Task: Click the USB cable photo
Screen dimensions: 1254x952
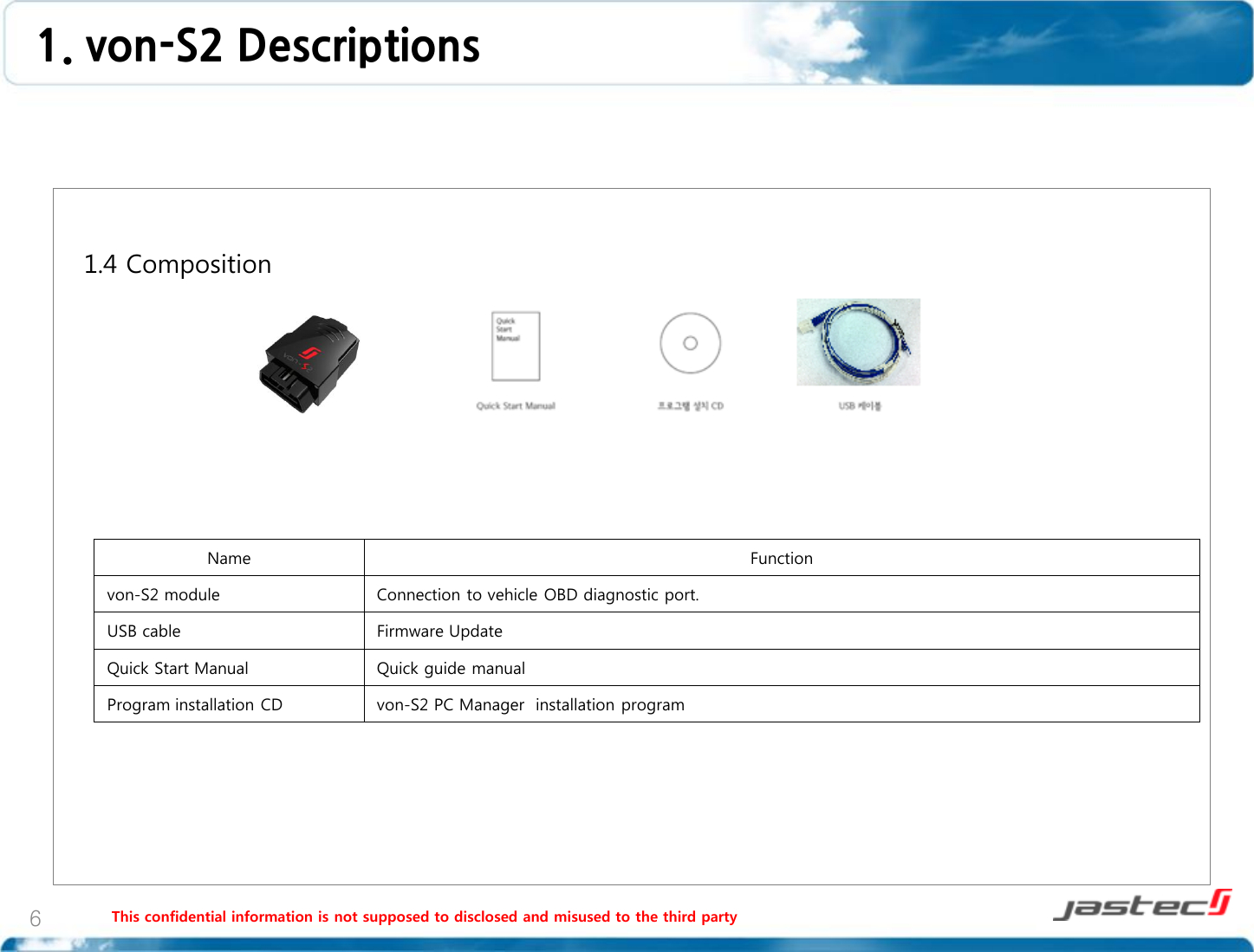Action: click(858, 342)
